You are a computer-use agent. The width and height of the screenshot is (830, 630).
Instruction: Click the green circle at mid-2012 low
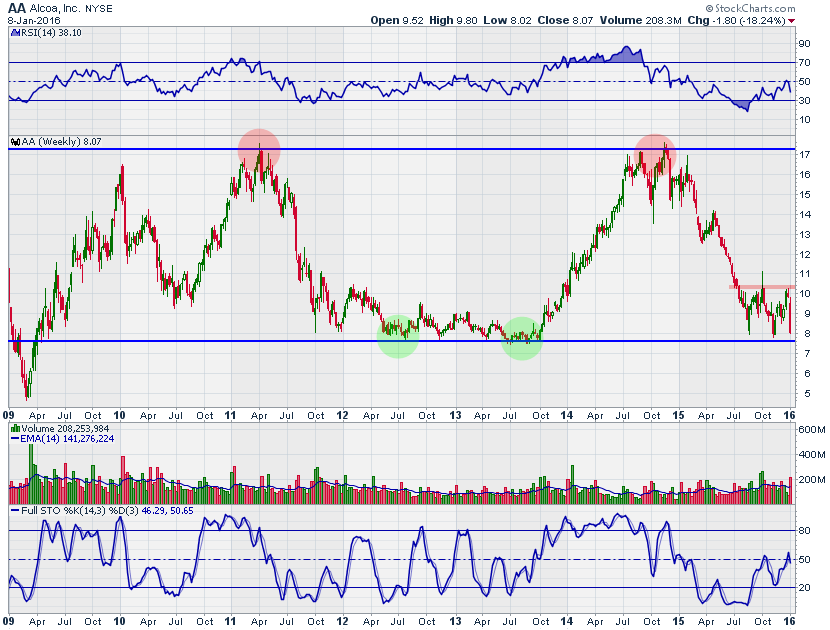click(398, 337)
